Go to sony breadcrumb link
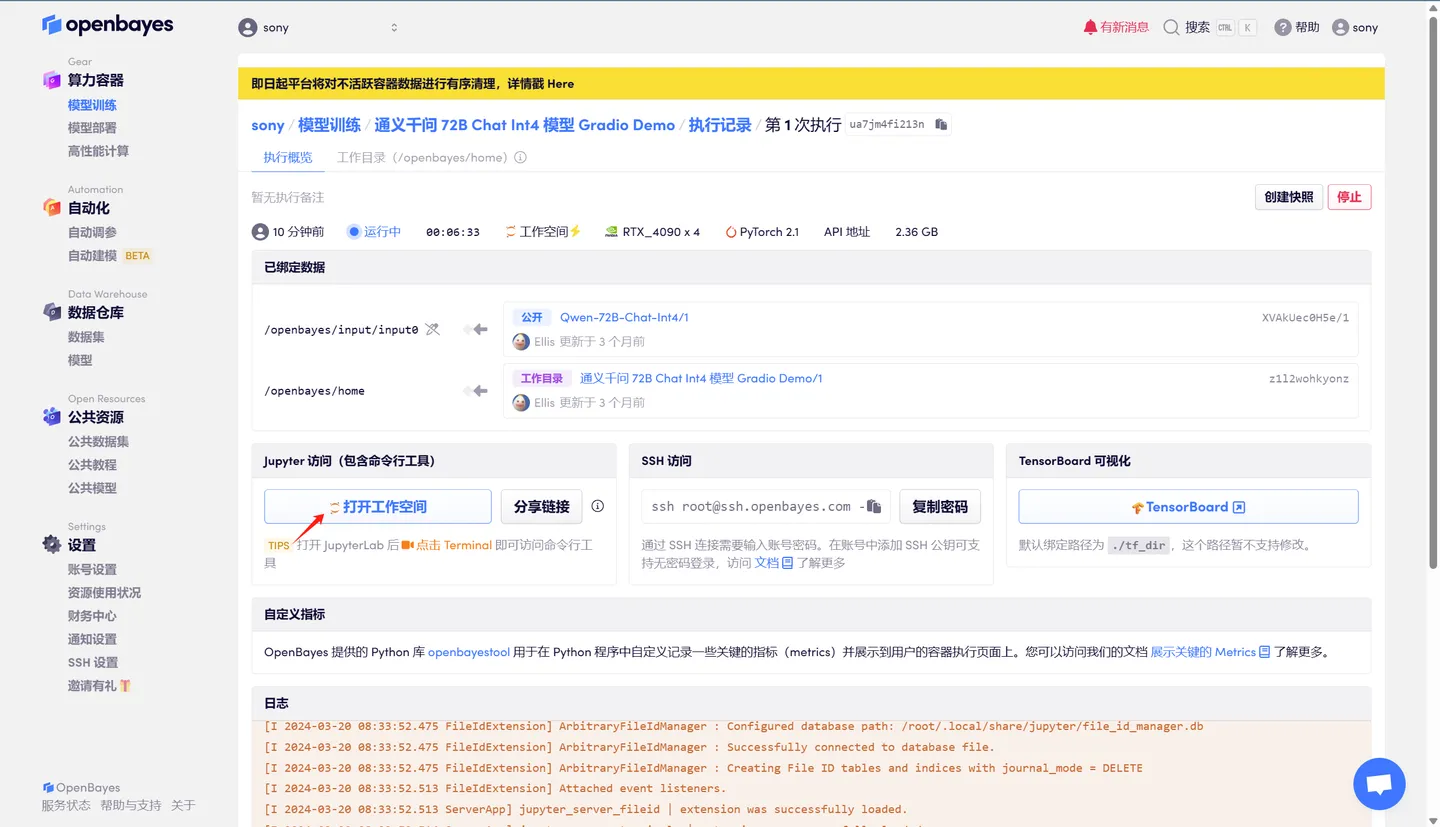 tap(268, 125)
